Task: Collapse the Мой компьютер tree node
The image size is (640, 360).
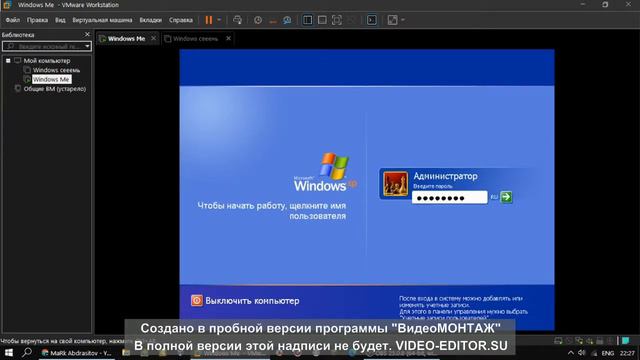Action: click(x=8, y=61)
